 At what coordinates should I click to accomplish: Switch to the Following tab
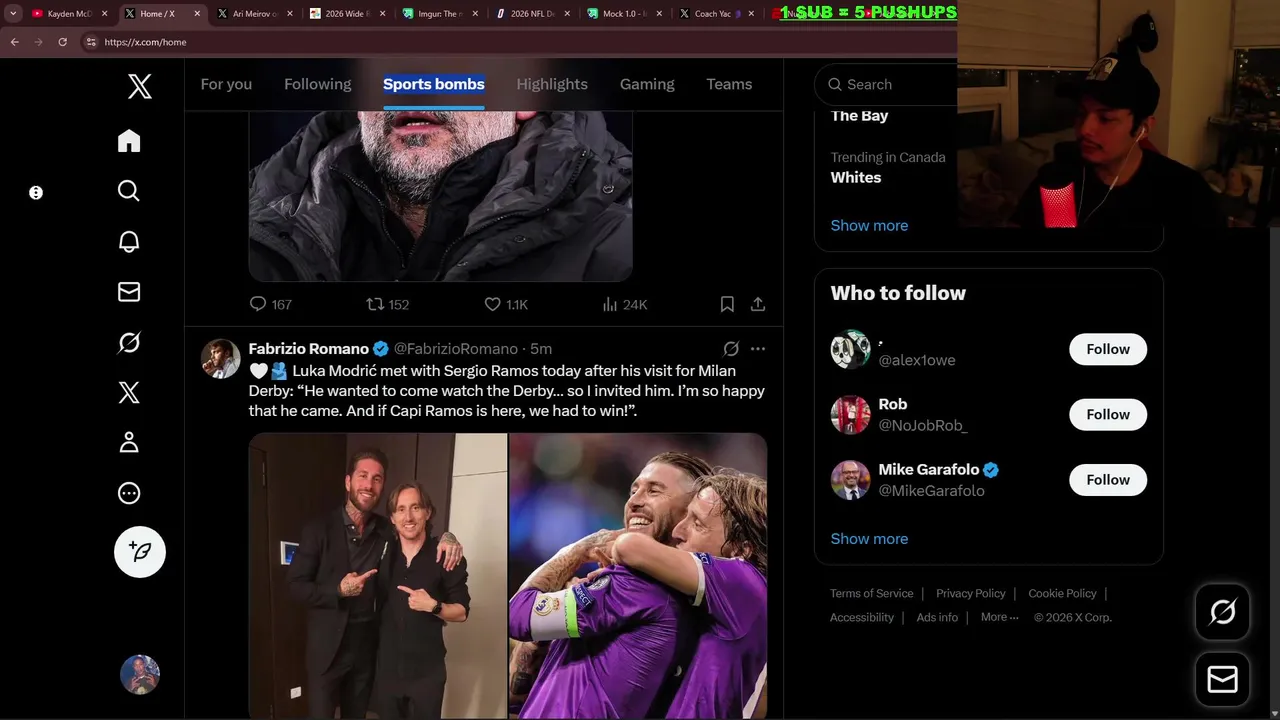(x=318, y=84)
